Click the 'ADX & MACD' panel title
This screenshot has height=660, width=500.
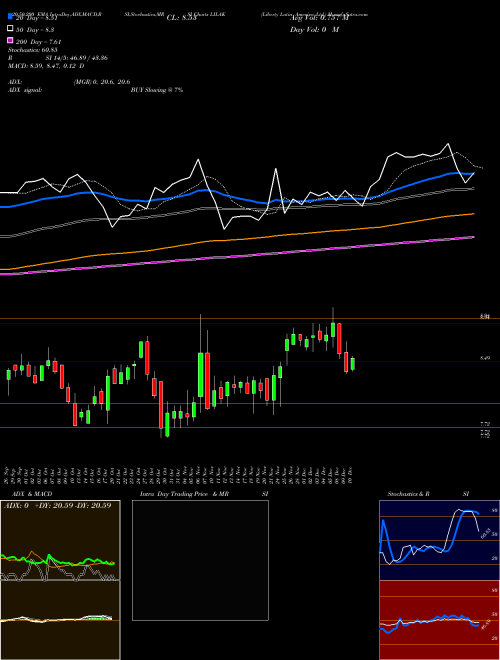tap(32, 494)
